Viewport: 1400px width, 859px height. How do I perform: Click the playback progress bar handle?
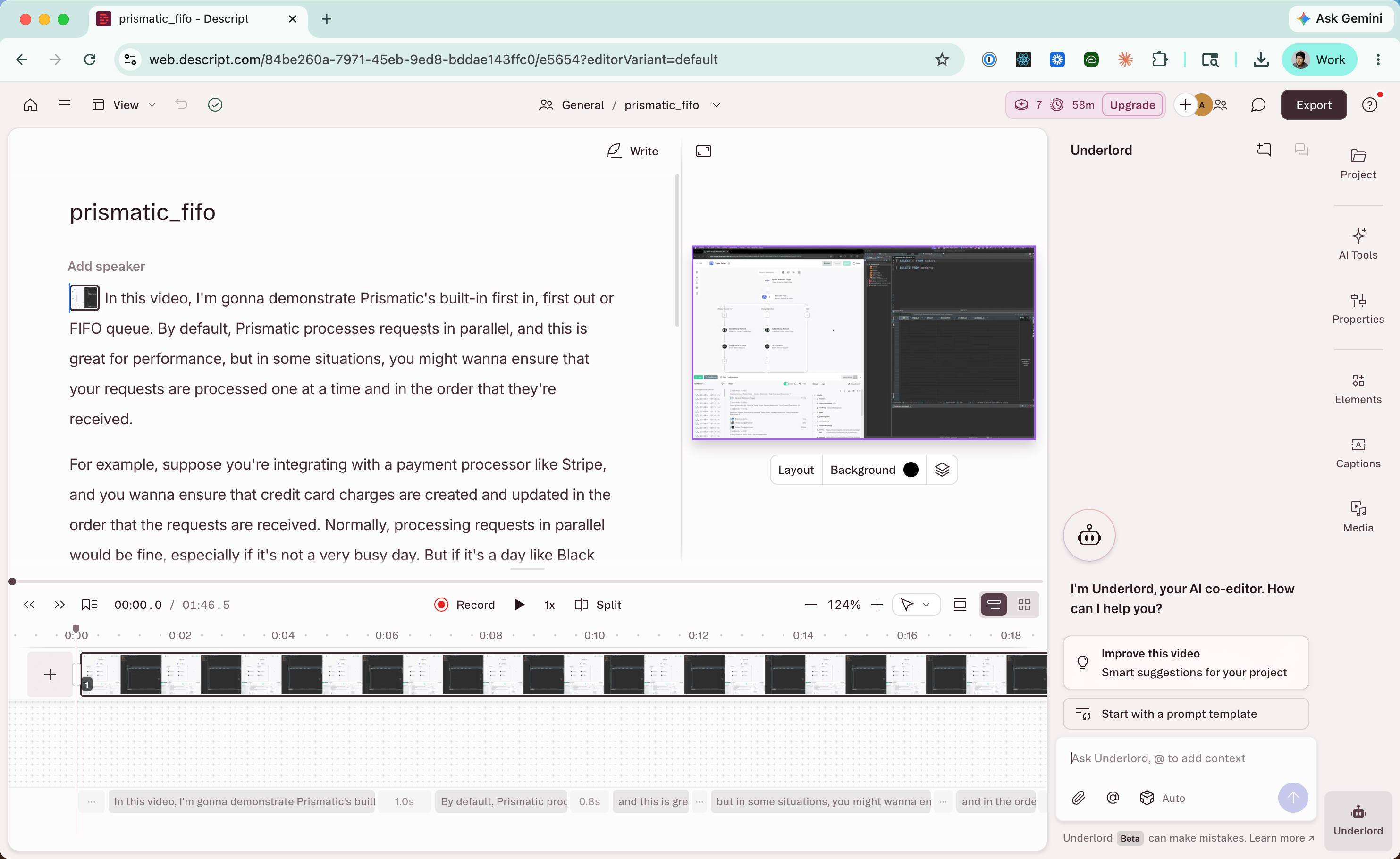point(12,581)
